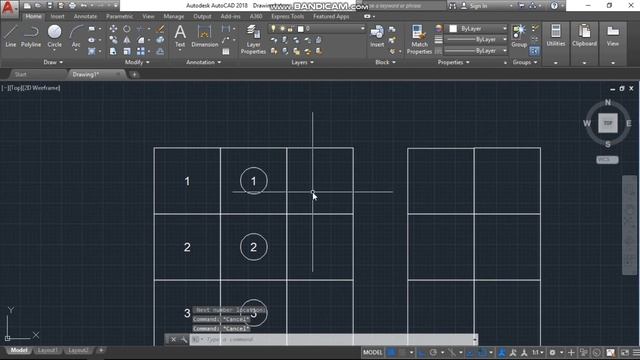Click the new drawing tab plus button

pos(134,74)
